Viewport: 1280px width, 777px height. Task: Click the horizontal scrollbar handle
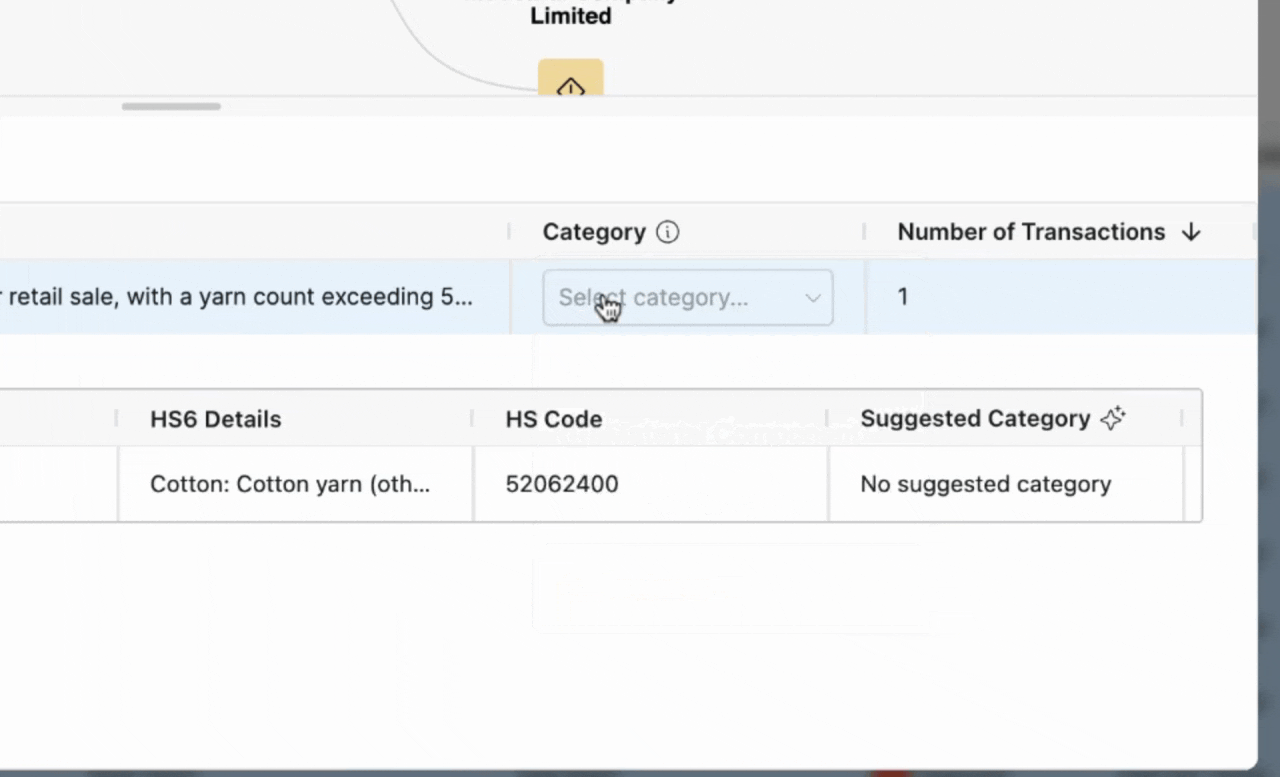point(171,106)
